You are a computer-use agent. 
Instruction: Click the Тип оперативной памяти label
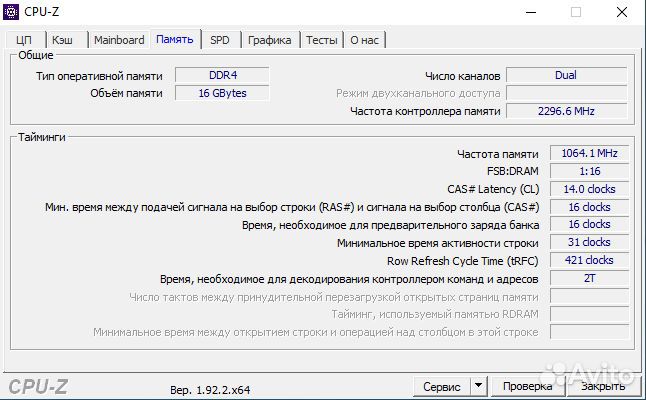click(x=99, y=76)
